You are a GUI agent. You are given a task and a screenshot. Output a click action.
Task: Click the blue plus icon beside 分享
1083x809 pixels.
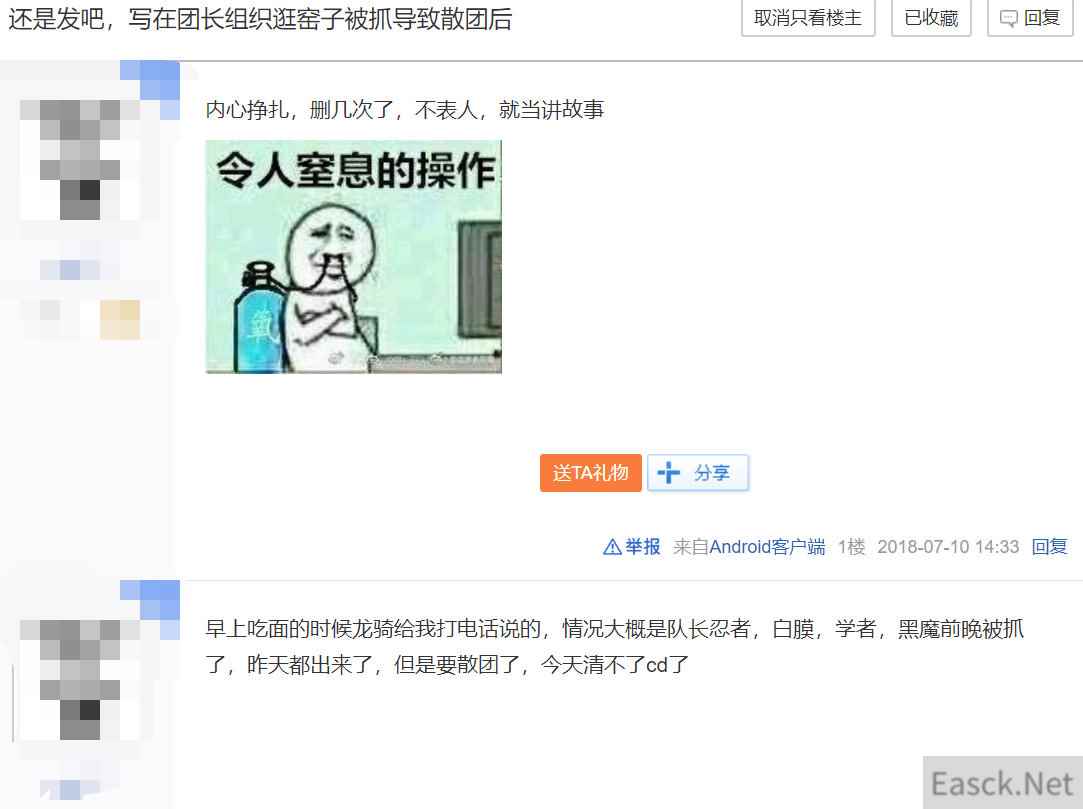[x=668, y=473]
